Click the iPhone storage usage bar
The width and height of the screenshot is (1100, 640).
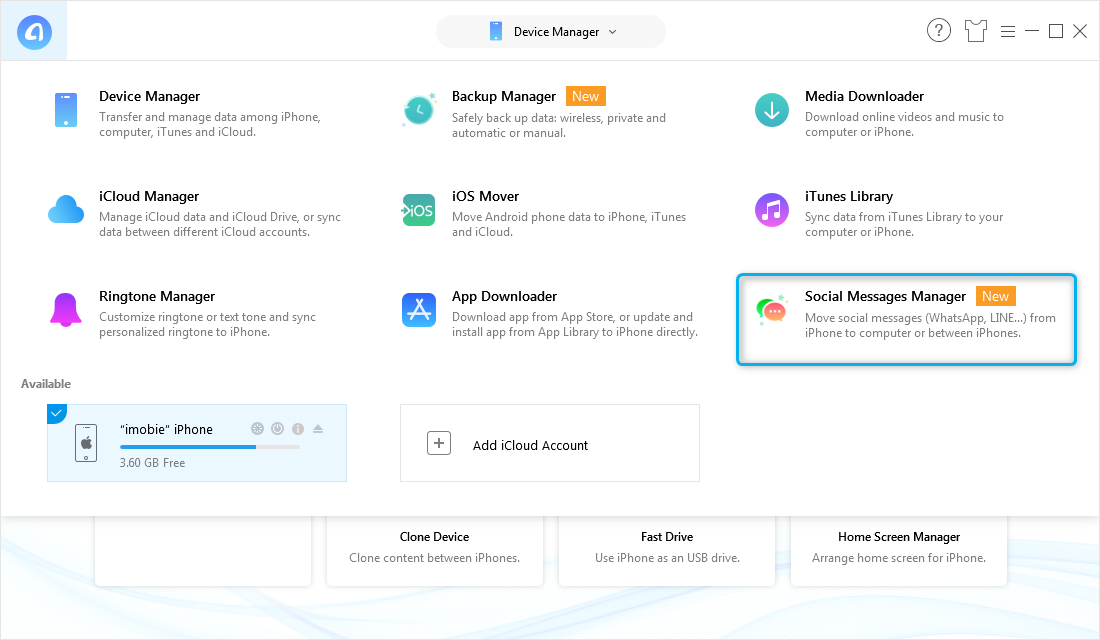(210, 447)
